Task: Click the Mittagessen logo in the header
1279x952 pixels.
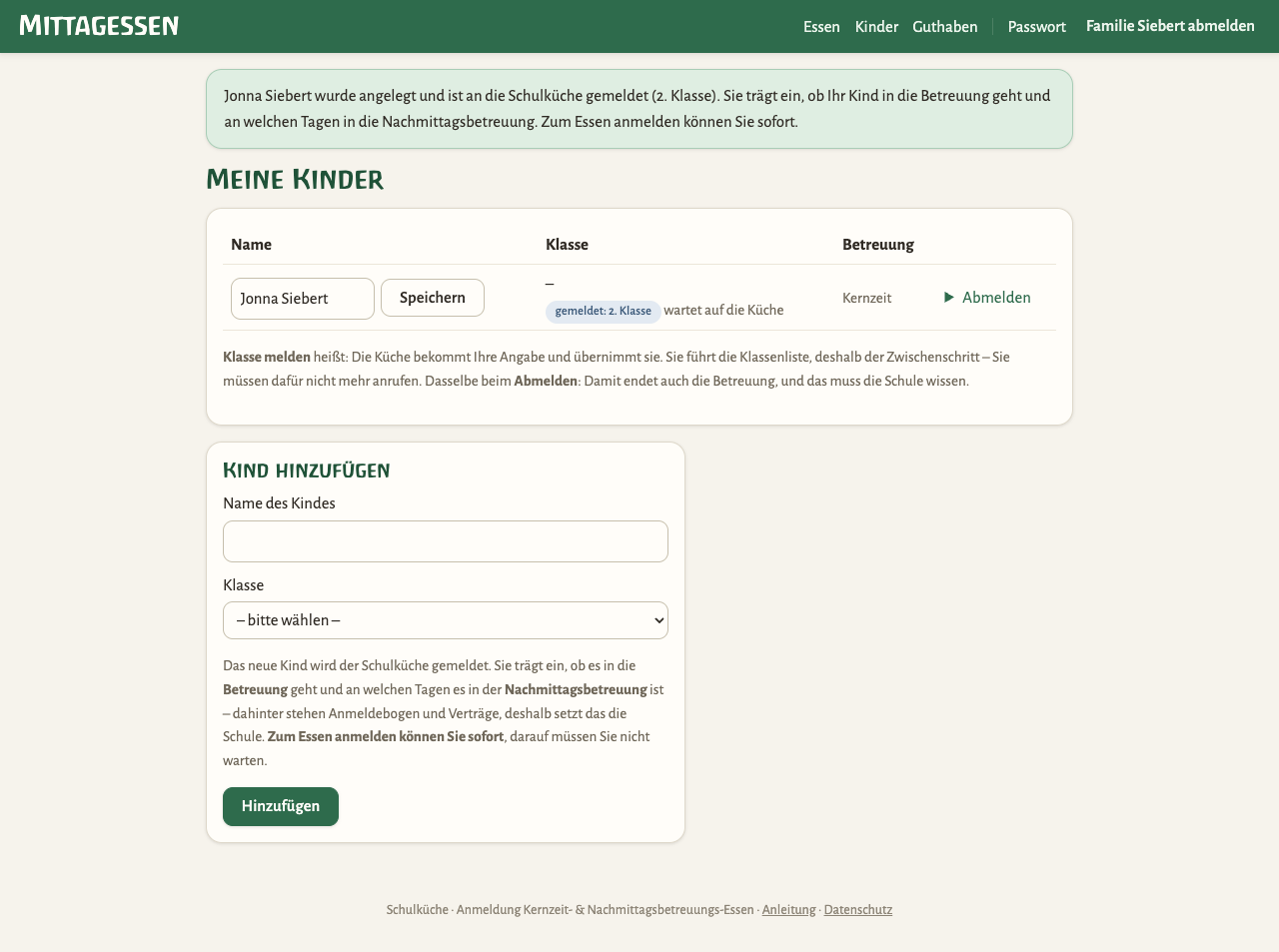Action: (99, 26)
